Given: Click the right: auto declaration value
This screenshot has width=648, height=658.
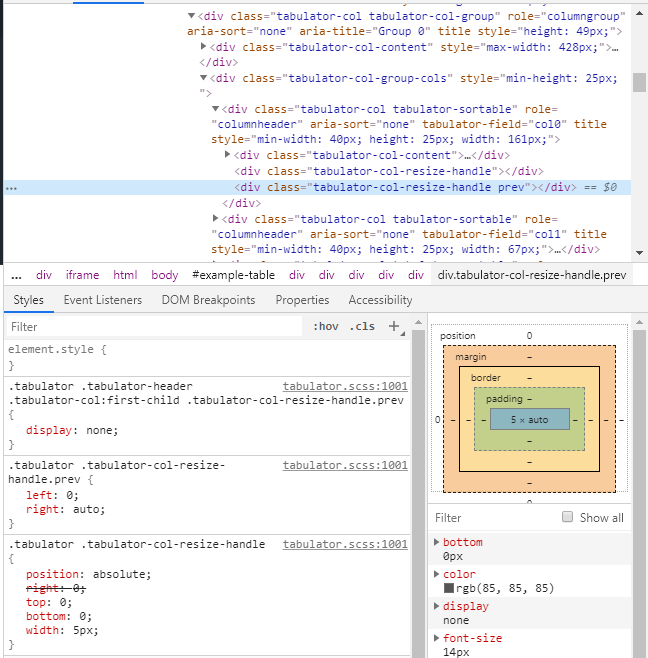Looking at the screenshot, I should point(86,509).
